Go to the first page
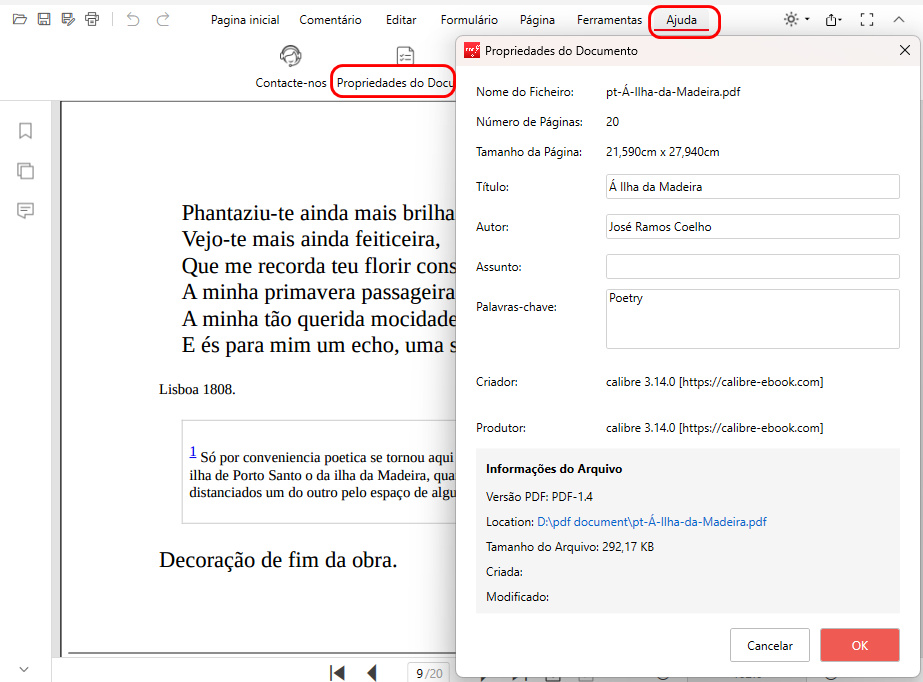Viewport: 923px width, 682px height. tap(337, 673)
